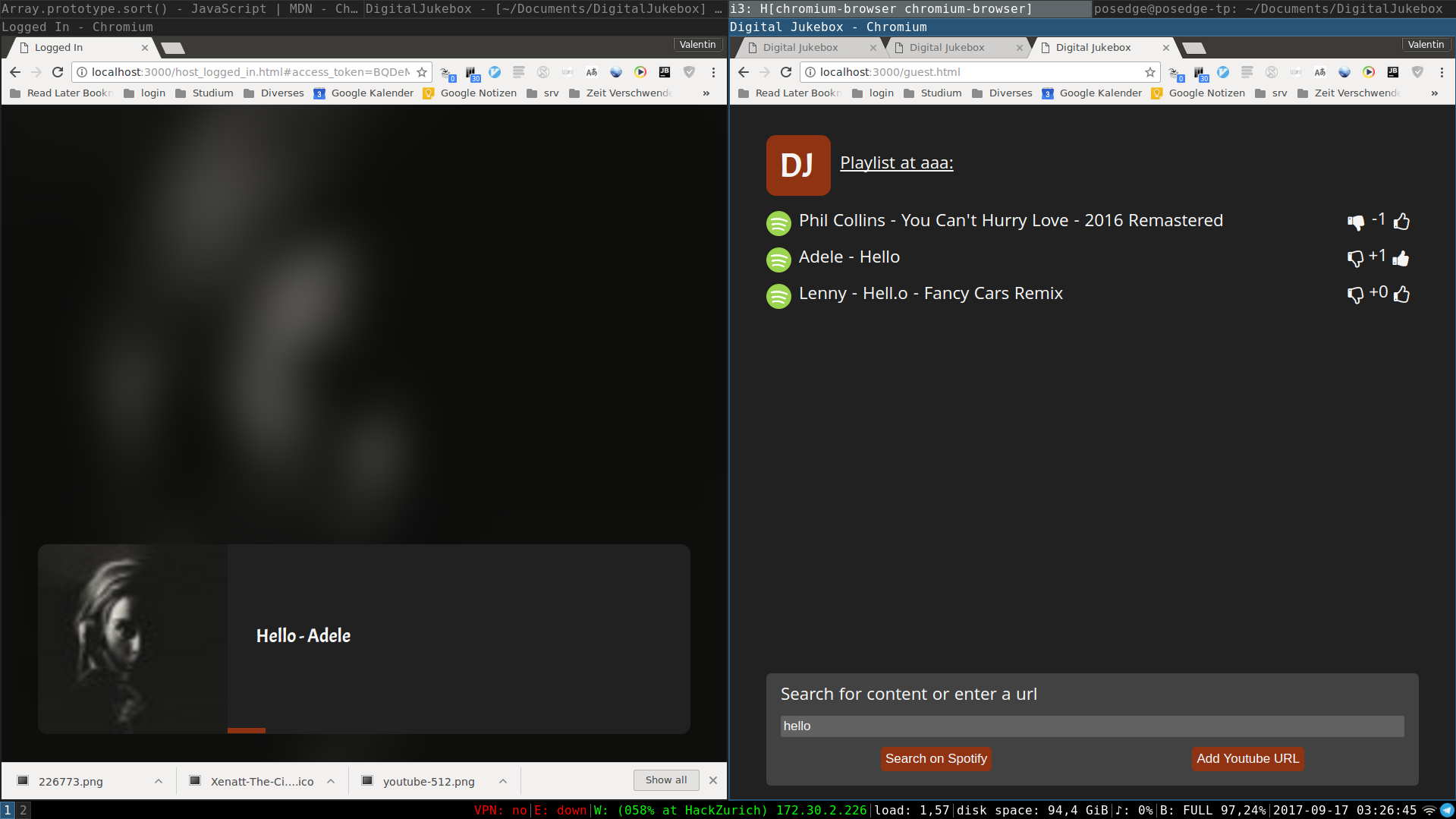Switch to the second Digital Jukebox tab
The height and width of the screenshot is (819, 1456).
[957, 48]
